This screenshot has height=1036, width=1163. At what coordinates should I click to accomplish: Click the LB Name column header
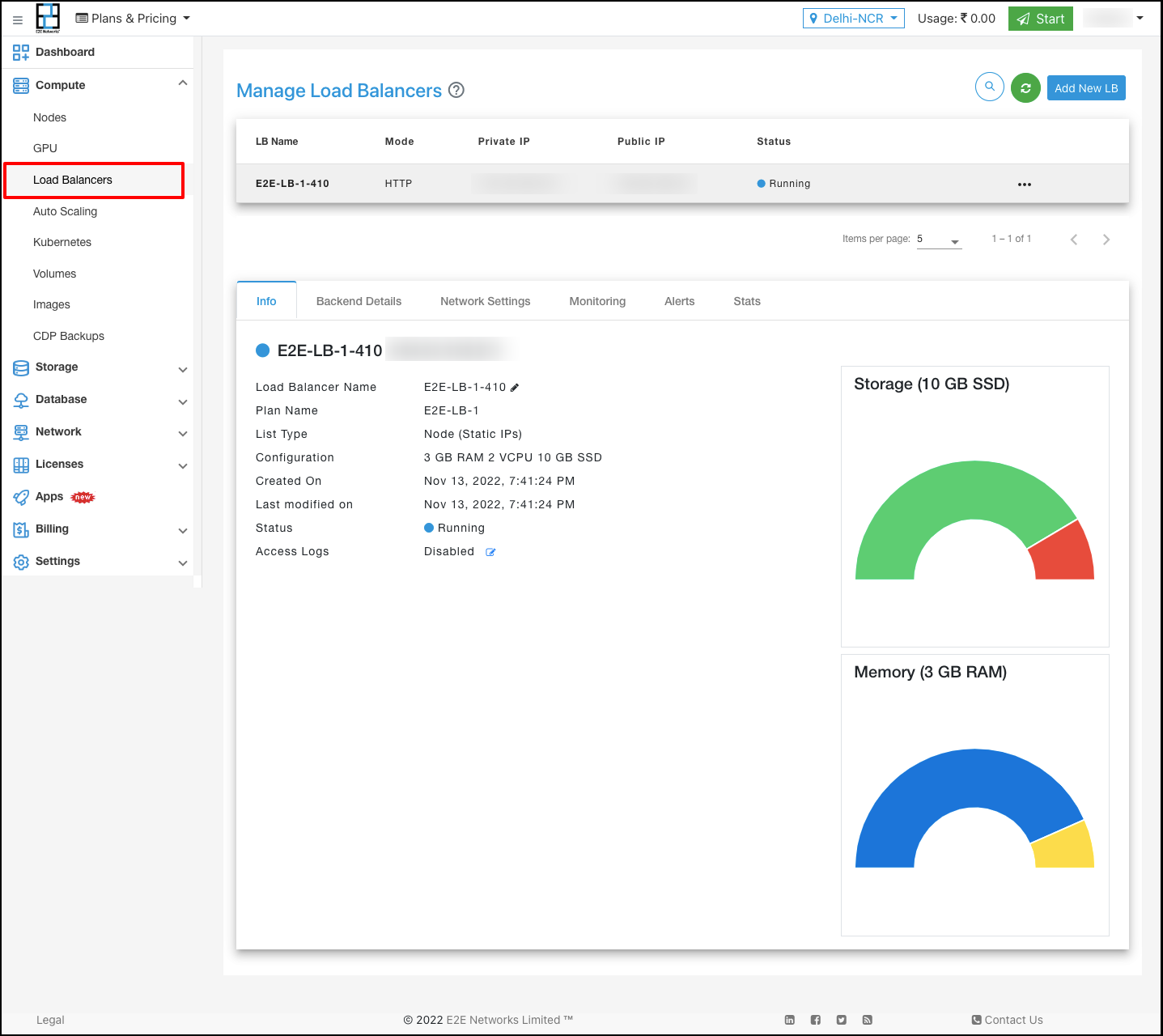click(x=277, y=142)
